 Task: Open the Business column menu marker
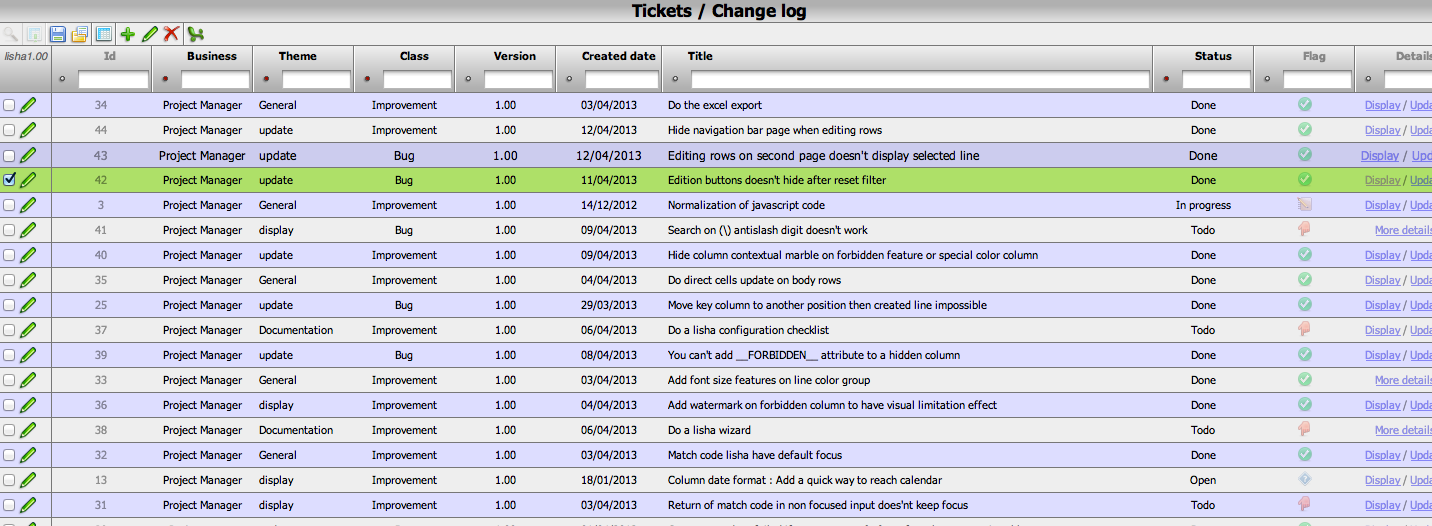click(x=166, y=79)
